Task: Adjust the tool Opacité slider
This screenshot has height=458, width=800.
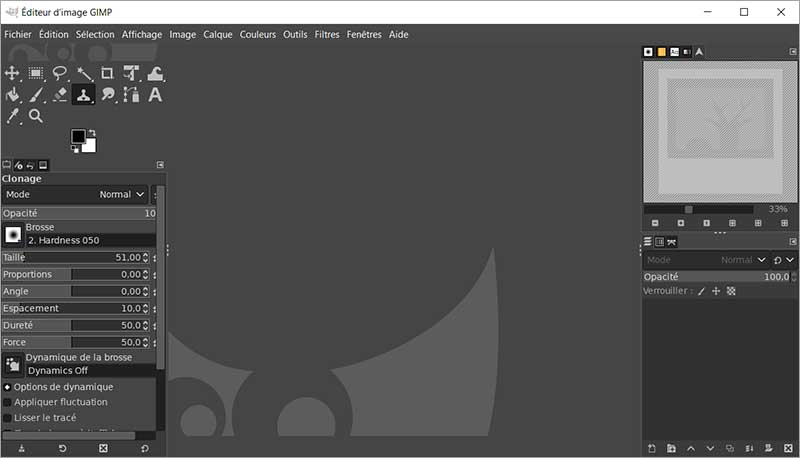Action: pyautogui.click(x=79, y=213)
